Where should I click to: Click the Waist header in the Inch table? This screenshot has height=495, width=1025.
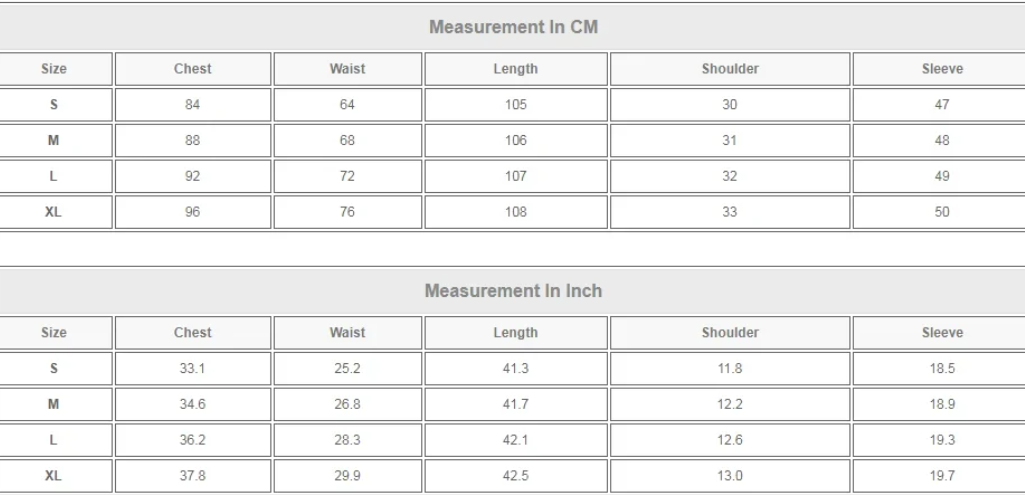(347, 333)
